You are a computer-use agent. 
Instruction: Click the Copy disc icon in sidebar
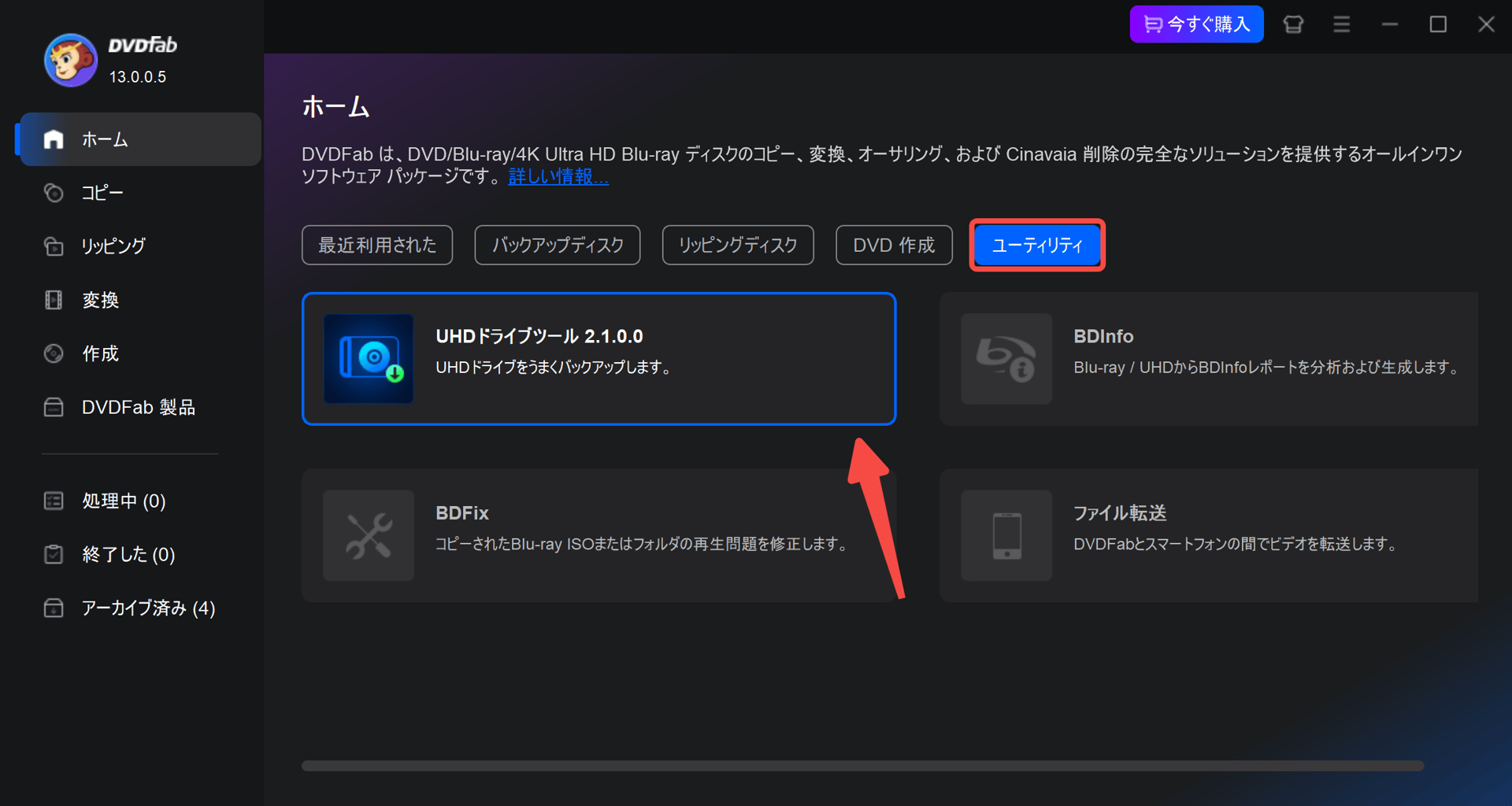click(x=54, y=193)
